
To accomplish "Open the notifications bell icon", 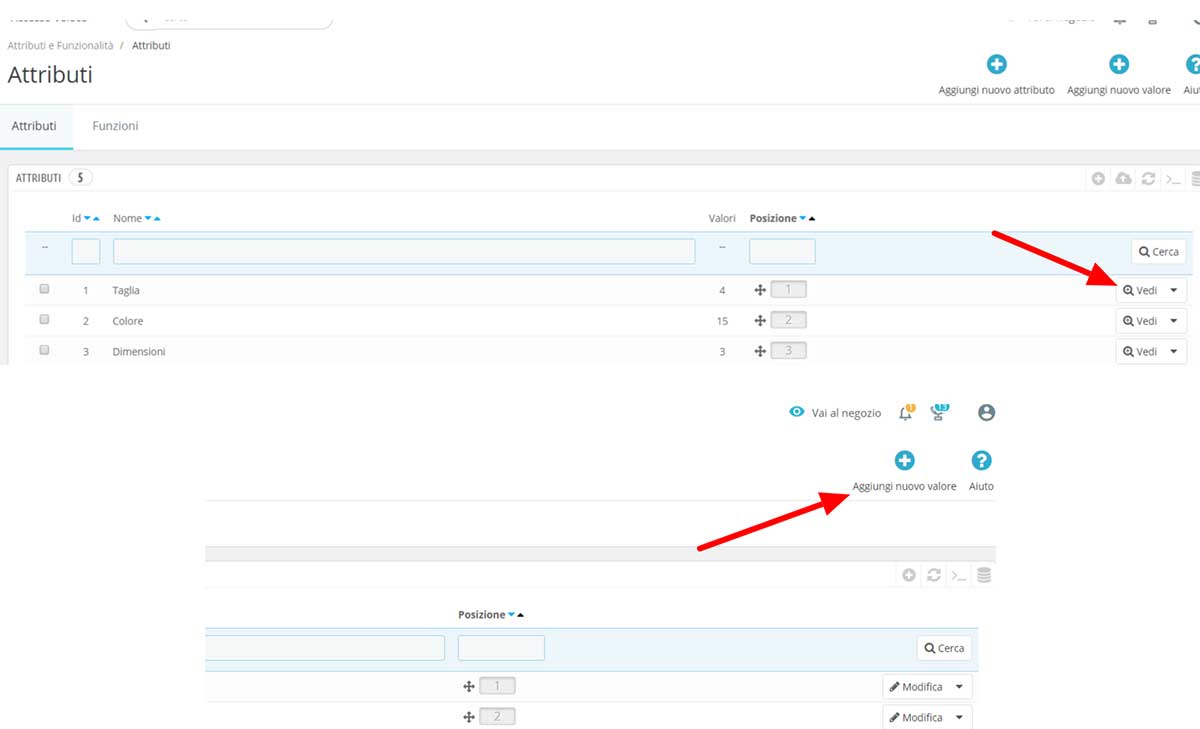I will click(x=904, y=411).
